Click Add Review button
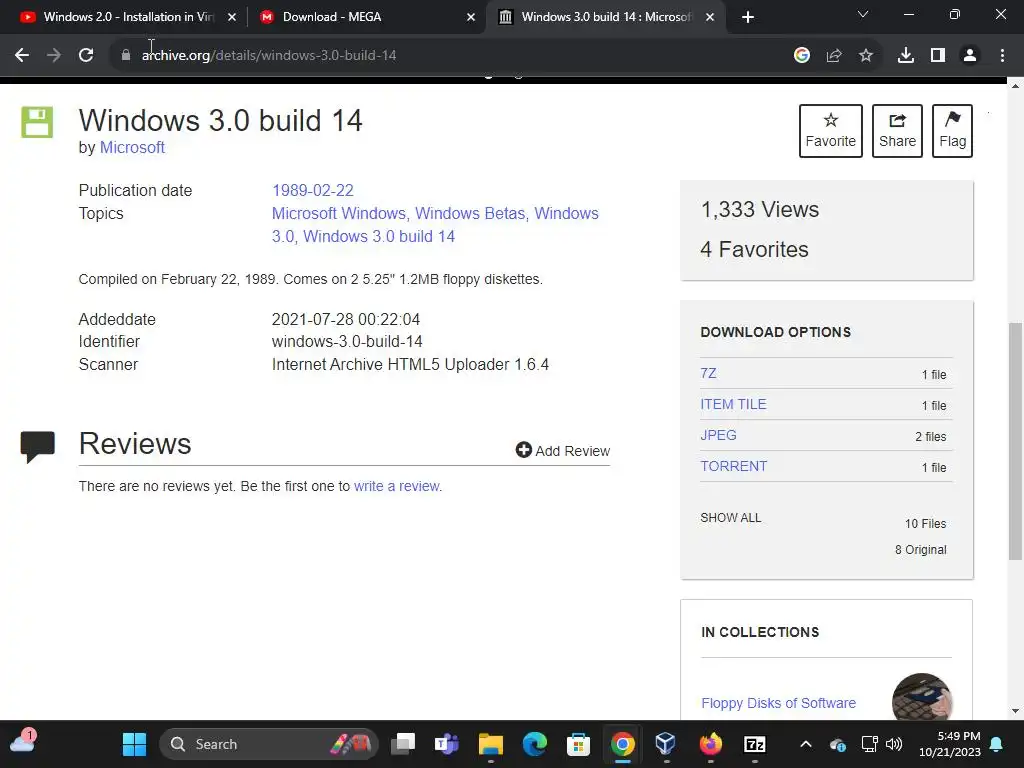The width and height of the screenshot is (1024, 768). tap(563, 451)
